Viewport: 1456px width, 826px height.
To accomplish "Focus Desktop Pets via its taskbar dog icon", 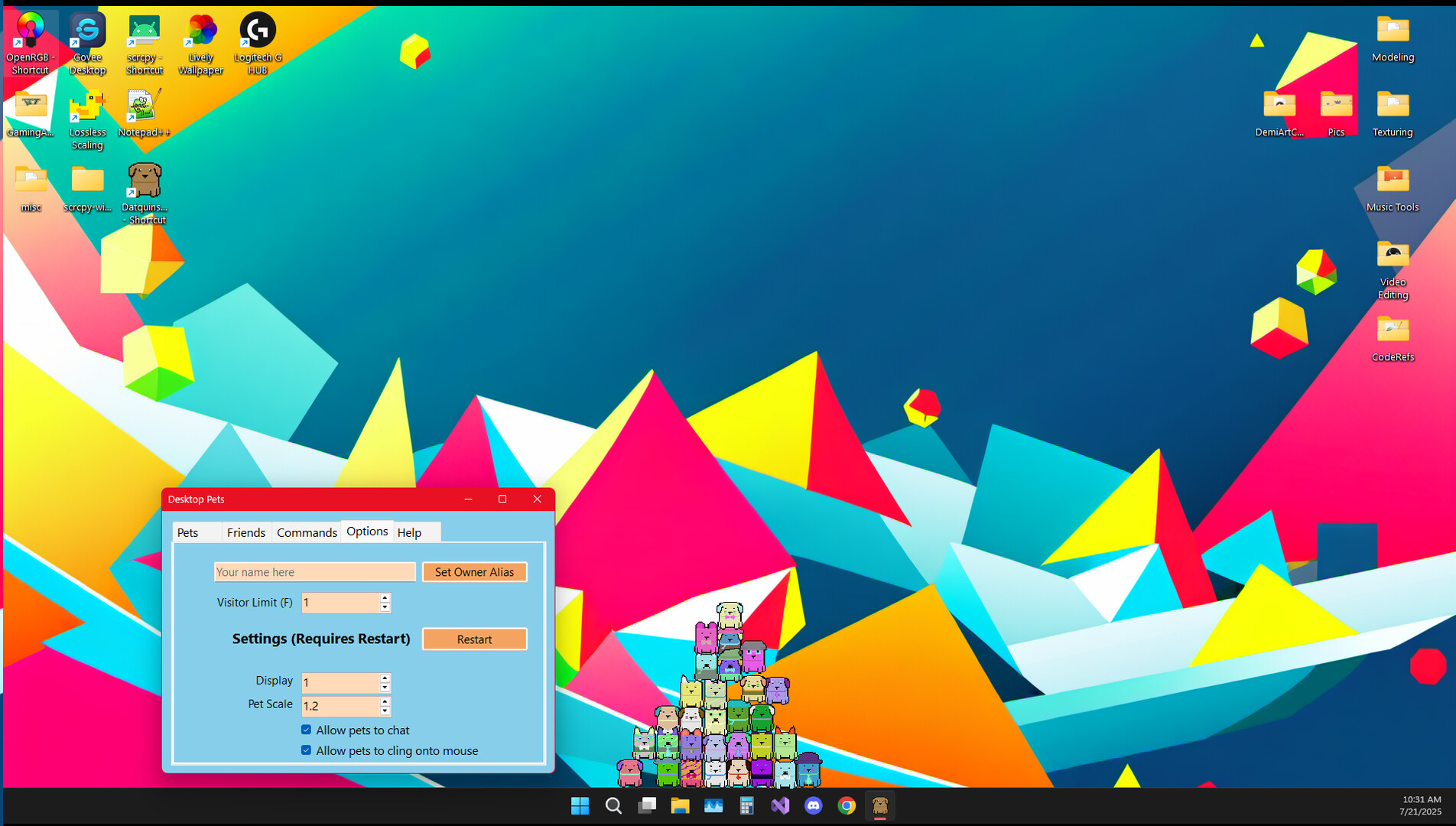I will pyautogui.click(x=879, y=805).
